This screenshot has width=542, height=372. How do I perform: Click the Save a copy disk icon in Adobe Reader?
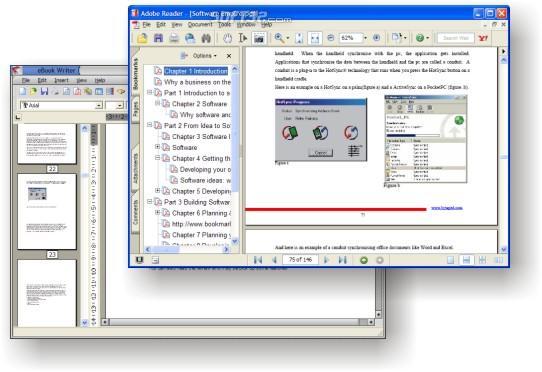(x=158, y=38)
